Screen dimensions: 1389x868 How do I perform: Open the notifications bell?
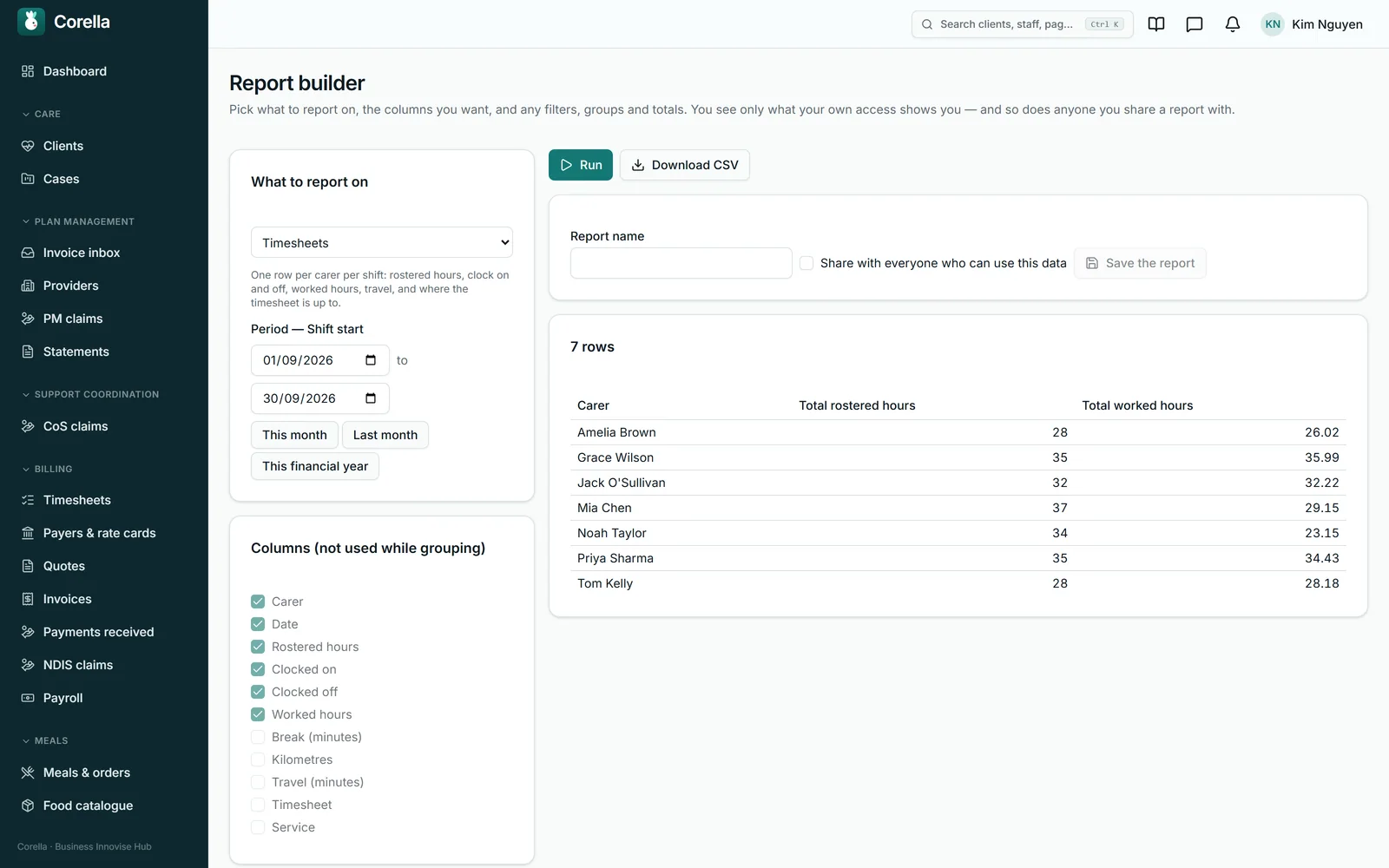(x=1233, y=24)
